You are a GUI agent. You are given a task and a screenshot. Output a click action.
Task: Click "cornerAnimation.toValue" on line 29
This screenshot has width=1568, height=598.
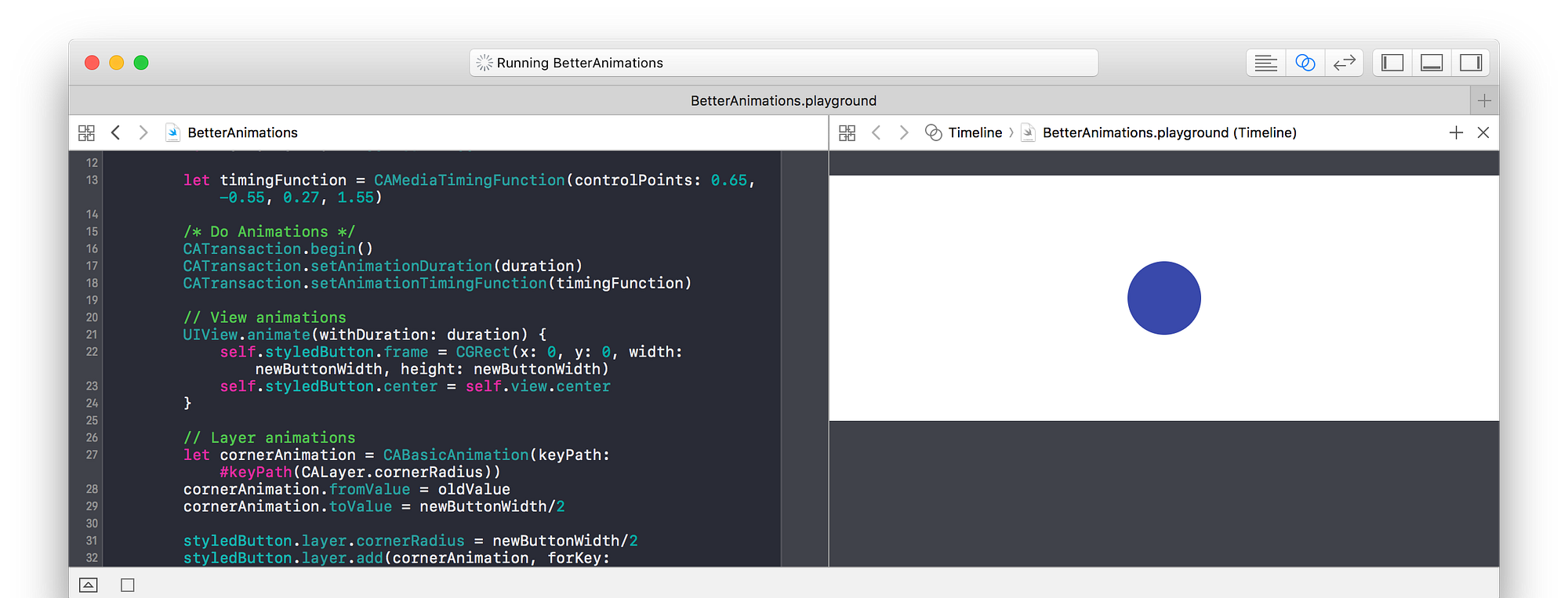tap(288, 506)
